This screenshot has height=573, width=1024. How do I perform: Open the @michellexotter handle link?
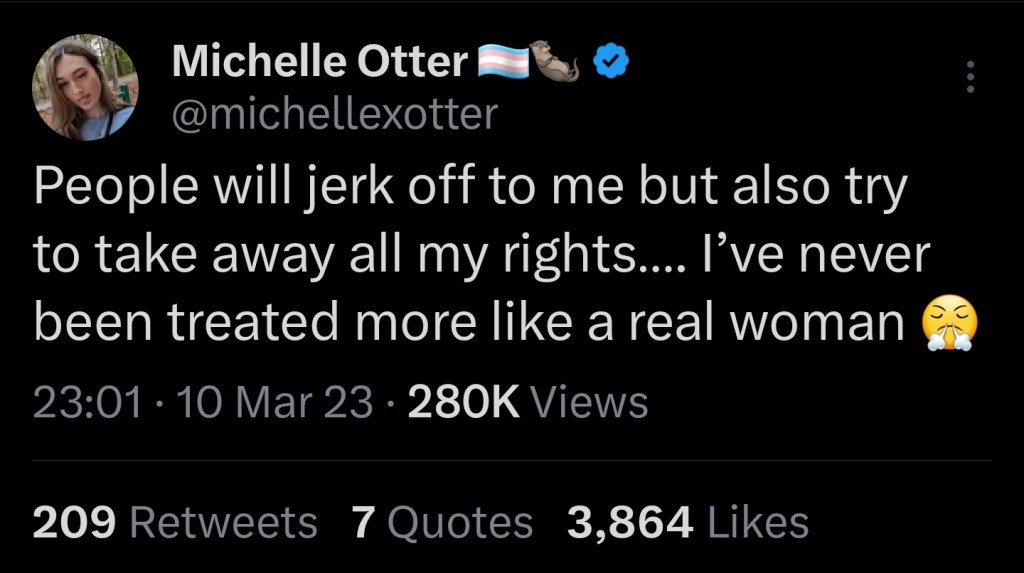pos(334,115)
